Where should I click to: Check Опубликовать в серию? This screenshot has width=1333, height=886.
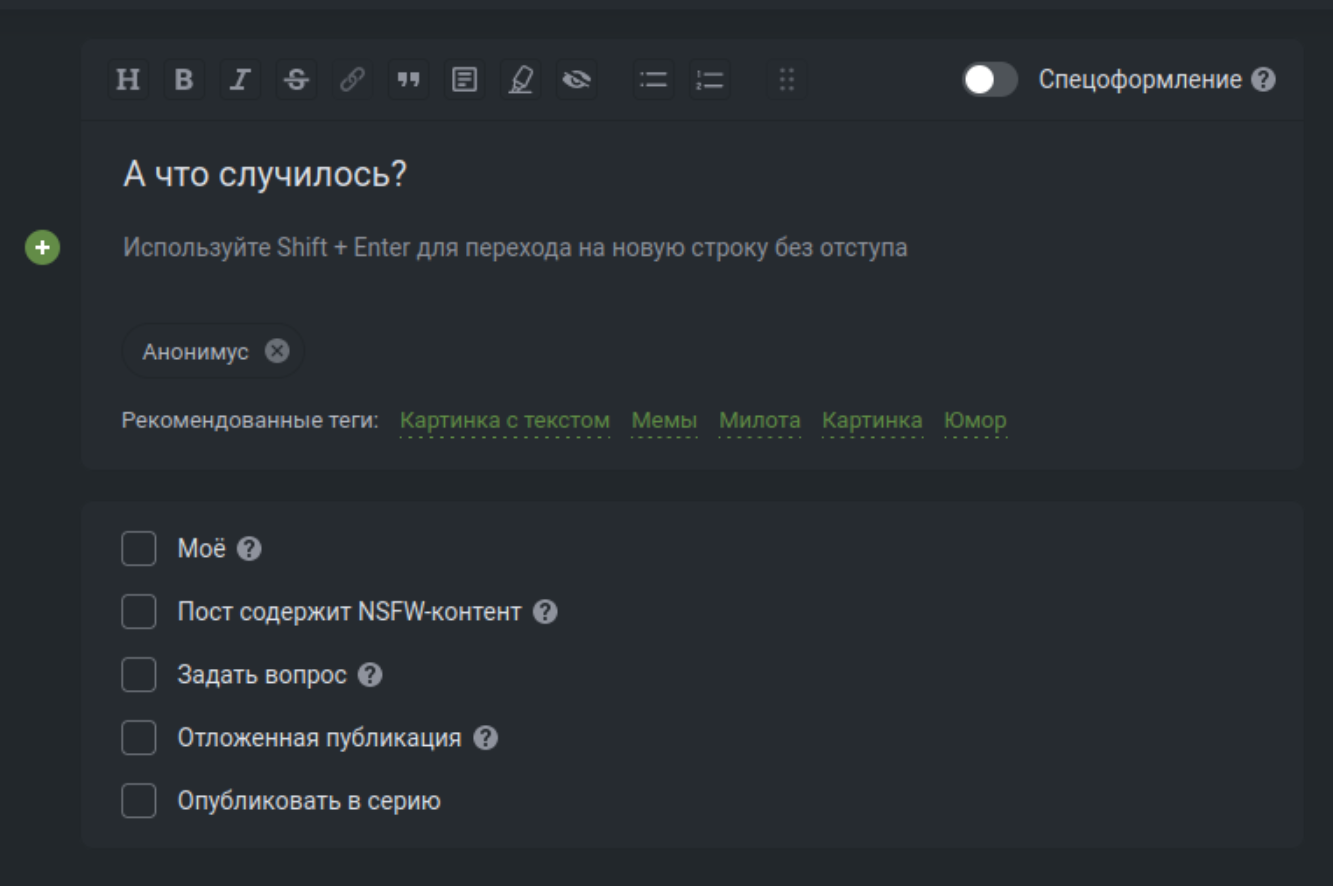(x=139, y=801)
